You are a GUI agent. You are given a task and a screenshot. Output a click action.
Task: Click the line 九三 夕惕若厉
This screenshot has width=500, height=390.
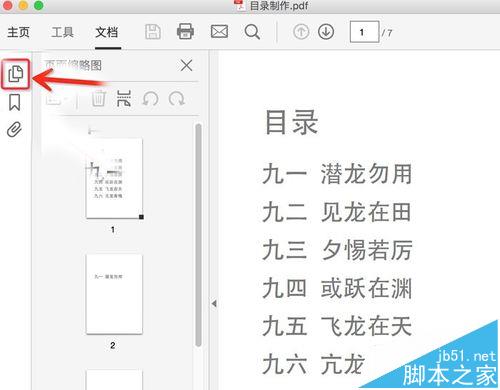coord(338,250)
